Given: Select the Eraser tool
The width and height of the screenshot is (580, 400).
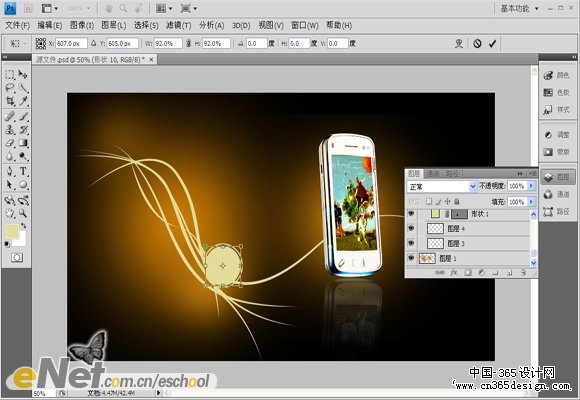Looking at the screenshot, I should coord(10,143).
